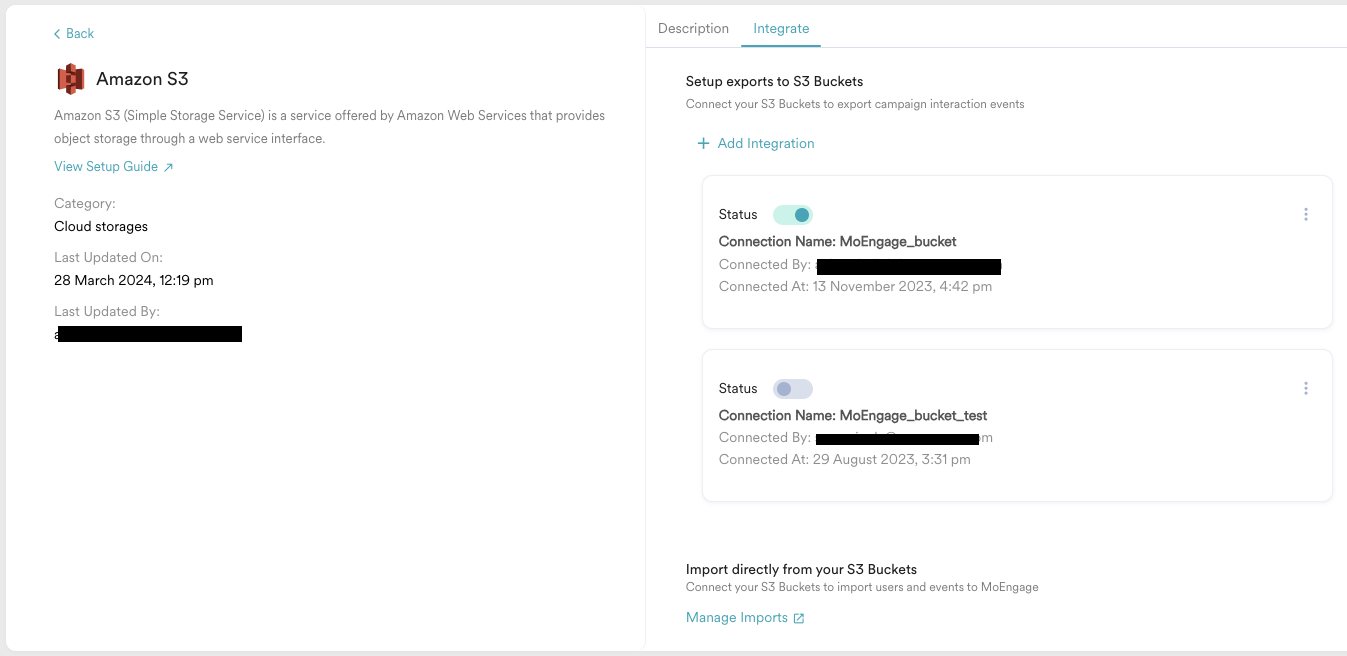Click the Setup exports to S3 Buckets heading

(x=774, y=82)
